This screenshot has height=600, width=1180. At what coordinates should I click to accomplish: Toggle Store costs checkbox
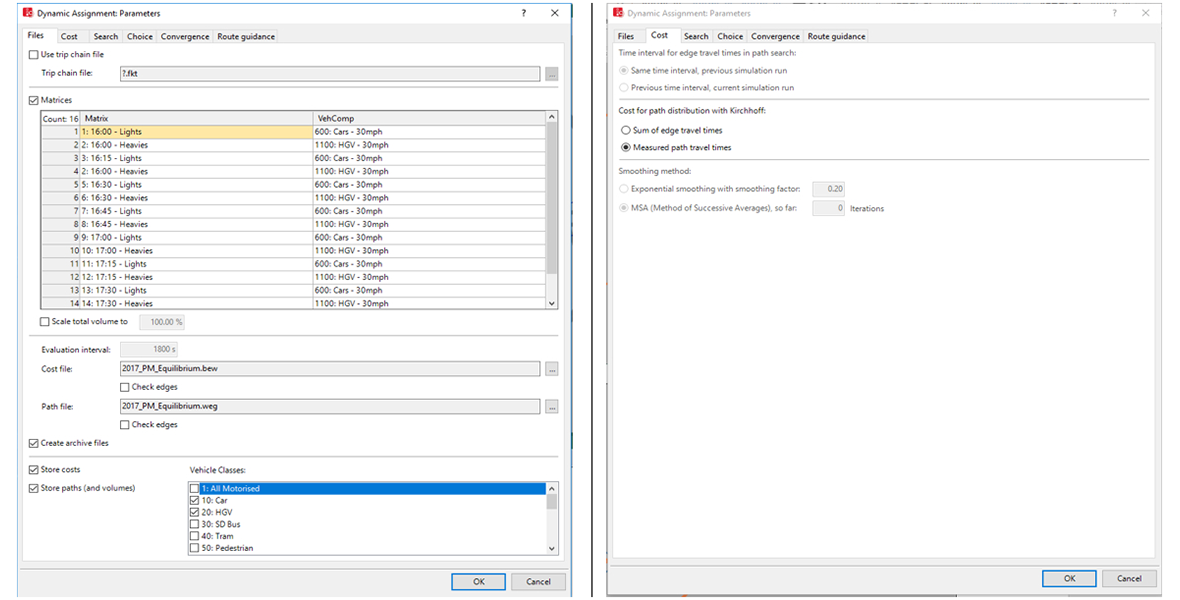pos(34,470)
